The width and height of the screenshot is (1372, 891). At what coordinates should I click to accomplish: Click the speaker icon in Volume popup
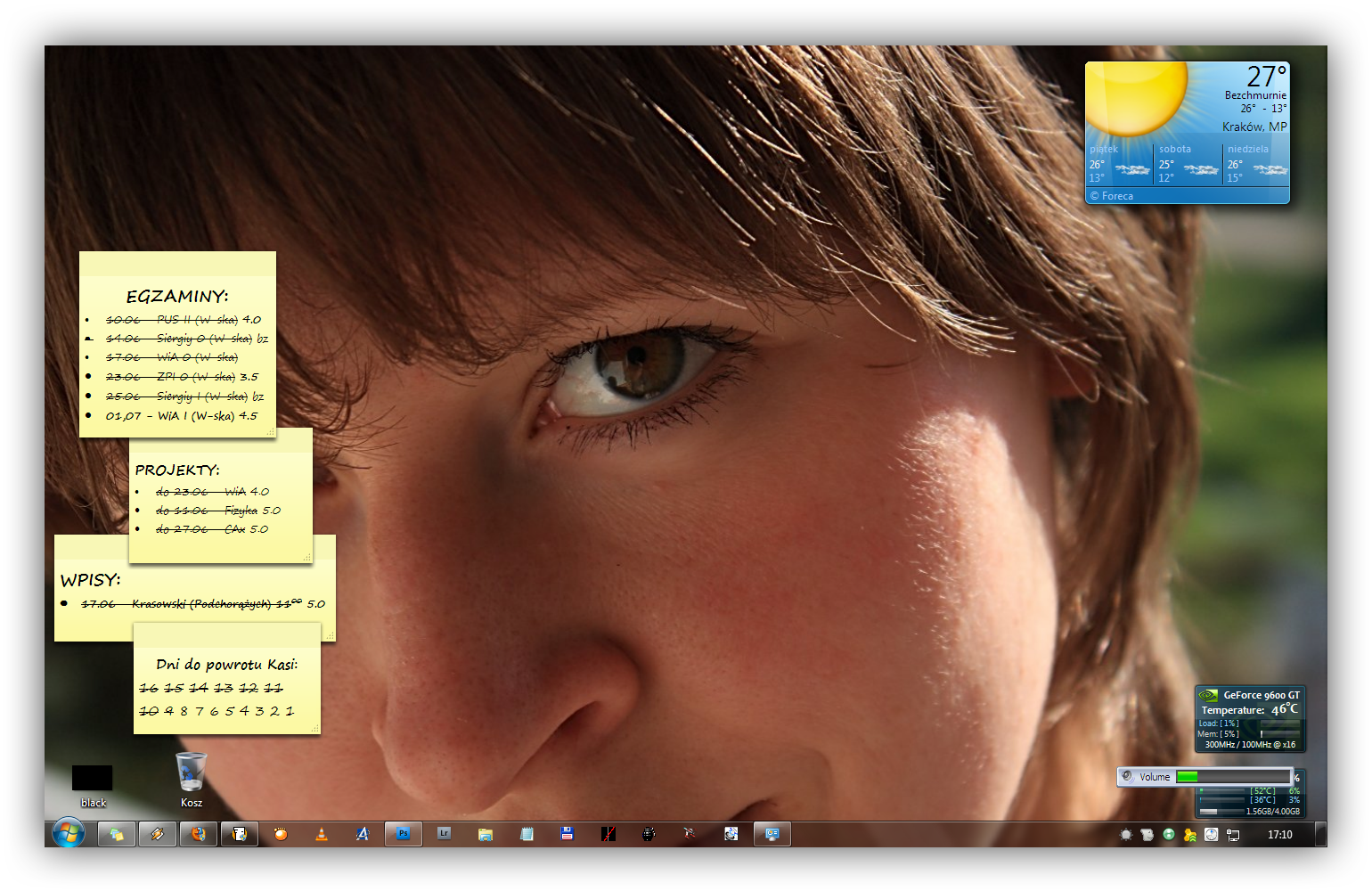tap(1127, 776)
